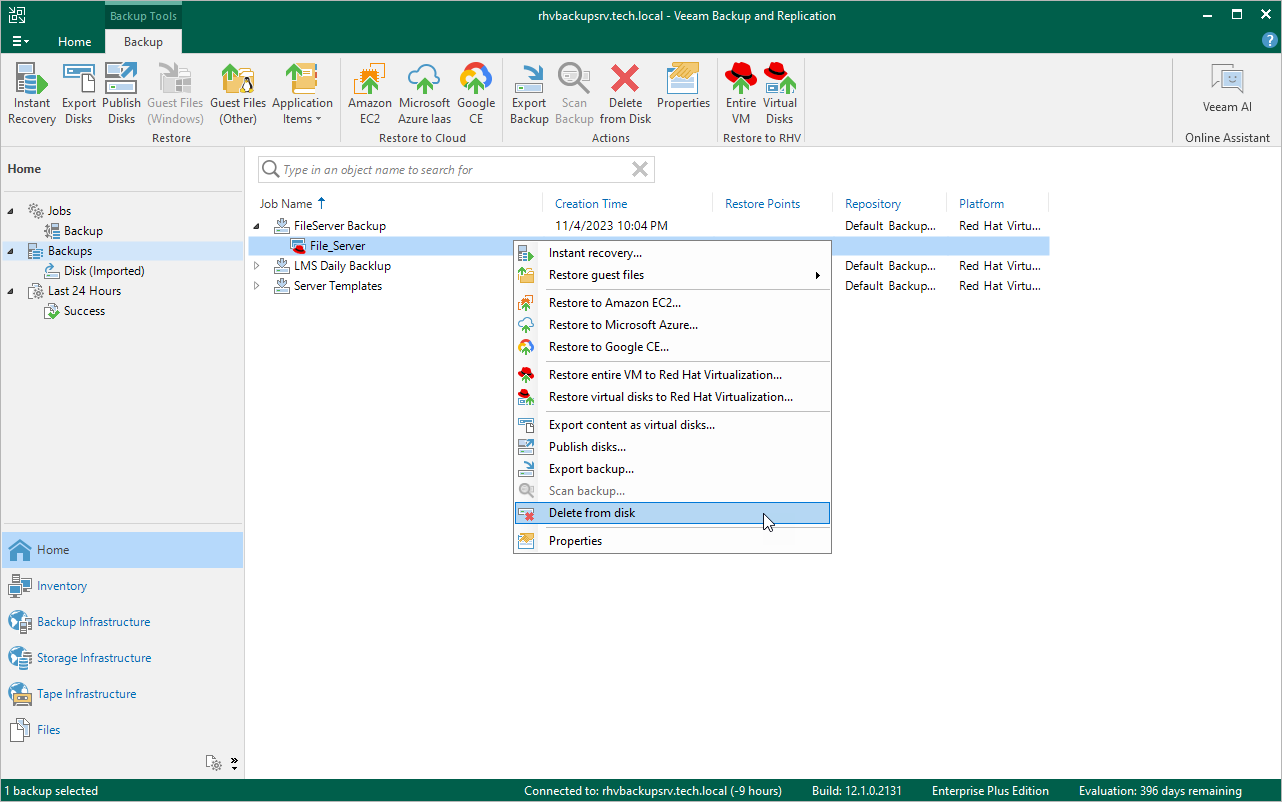Choose Restore entire VM to Red Hat Virtualization

[672, 375]
